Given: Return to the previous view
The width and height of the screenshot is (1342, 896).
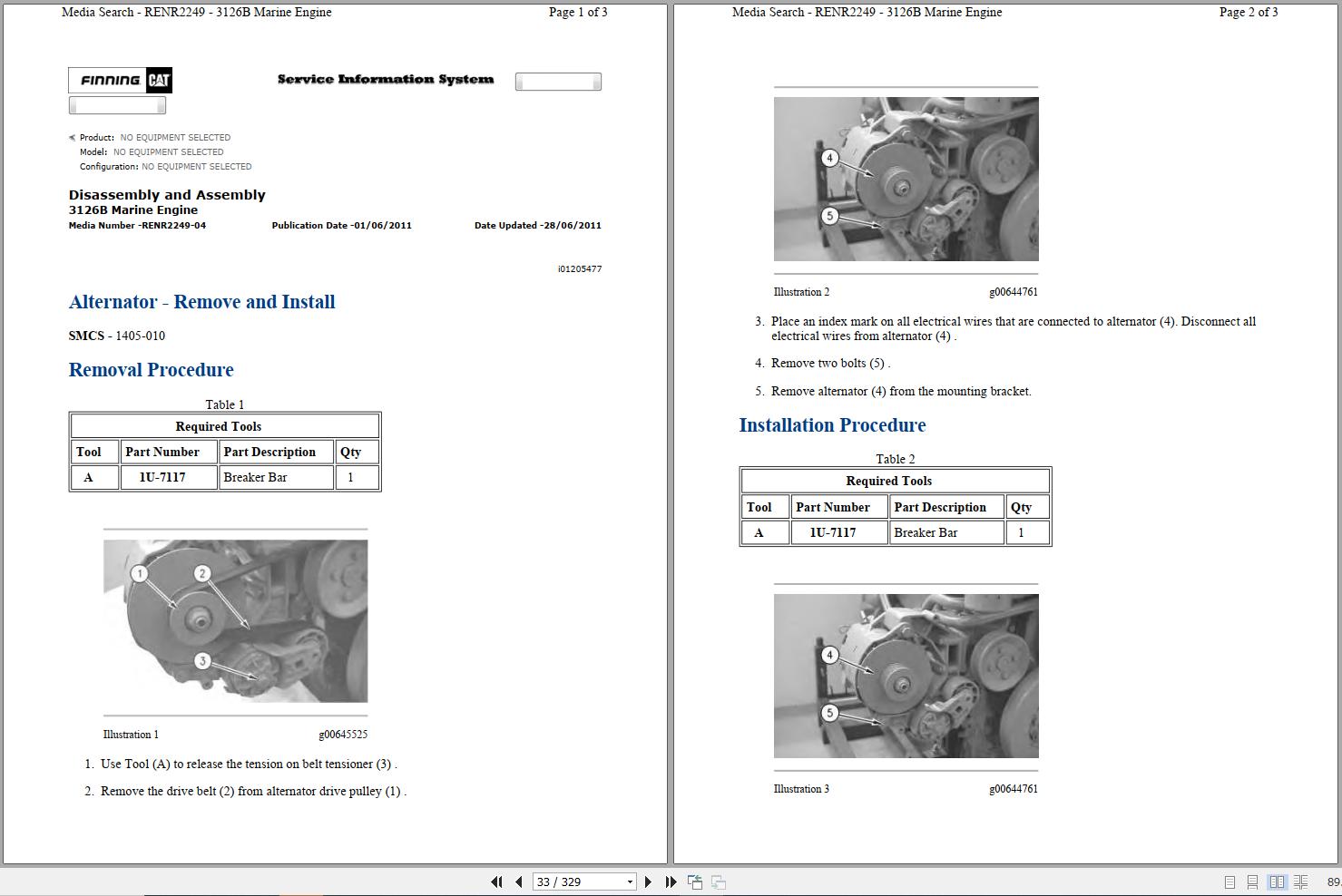Looking at the screenshot, I should coord(695,881).
